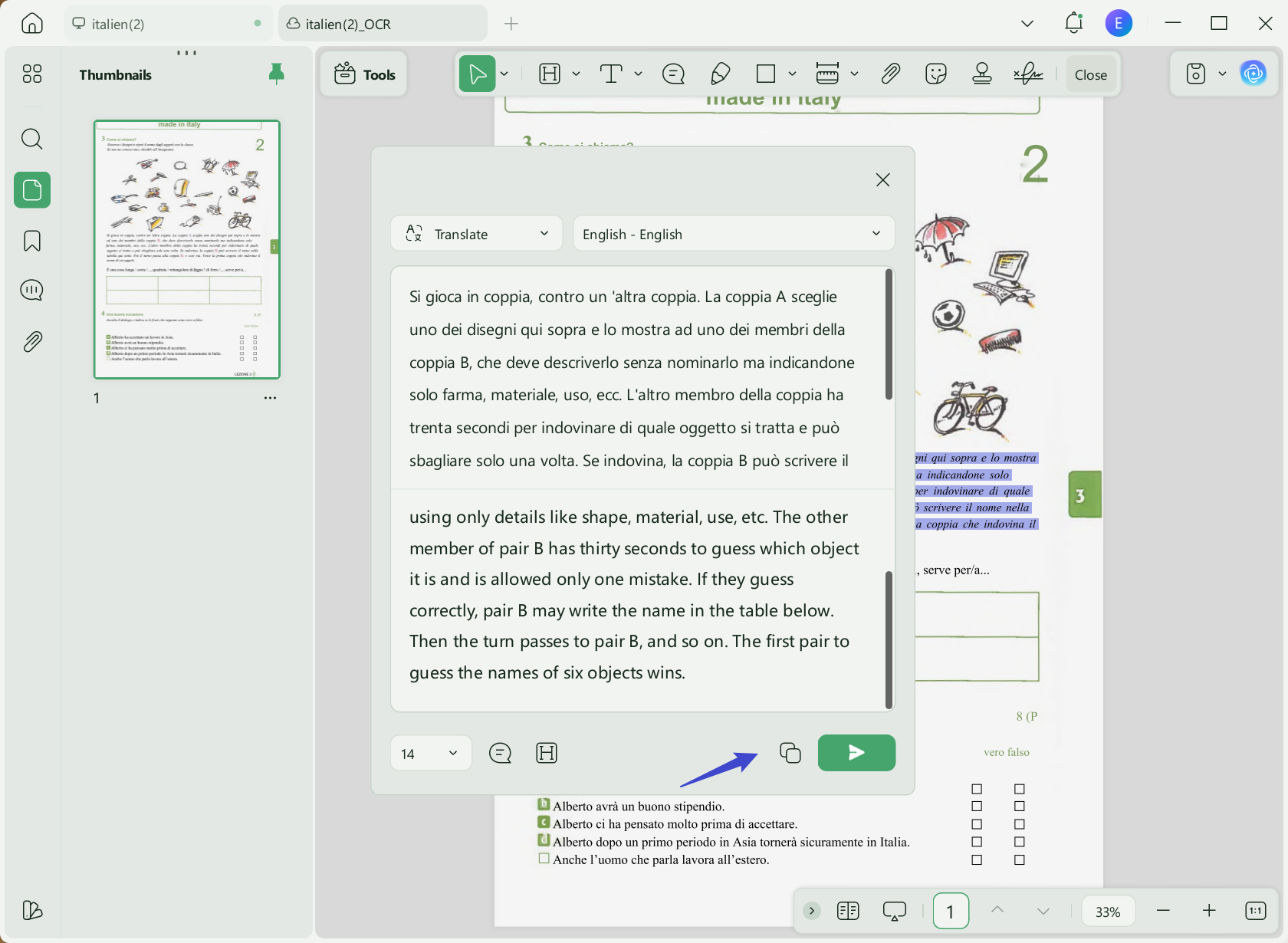1288x943 pixels.
Task: Open the AI assistant icon
Action: click(1253, 74)
